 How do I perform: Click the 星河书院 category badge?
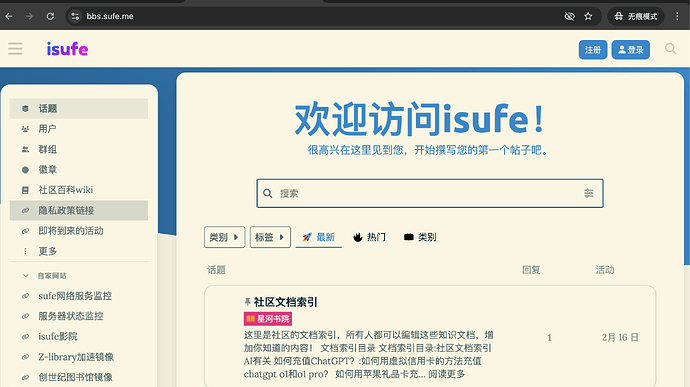(x=268, y=319)
